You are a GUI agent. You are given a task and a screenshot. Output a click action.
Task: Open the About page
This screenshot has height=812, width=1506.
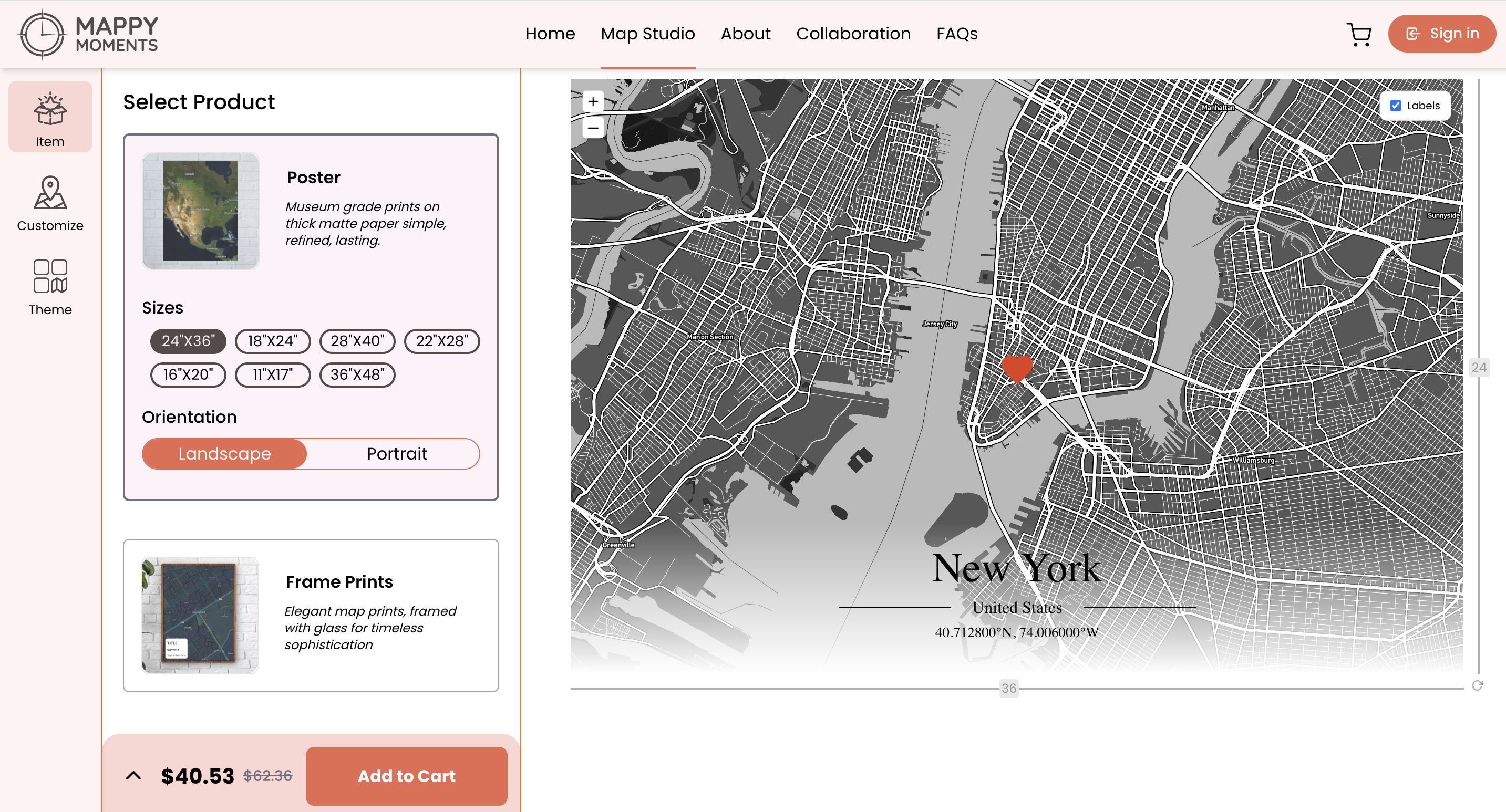[x=746, y=34]
